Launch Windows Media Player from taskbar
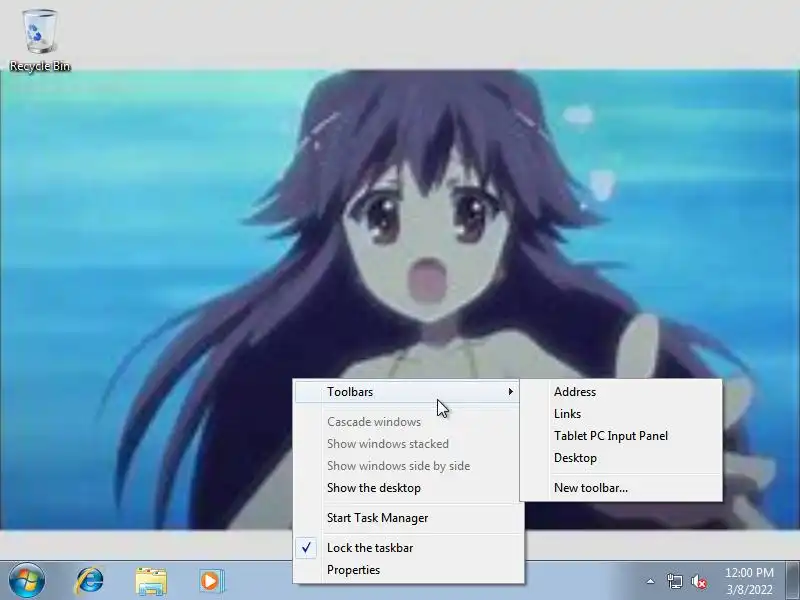This screenshot has height=600, width=800. pos(211,581)
